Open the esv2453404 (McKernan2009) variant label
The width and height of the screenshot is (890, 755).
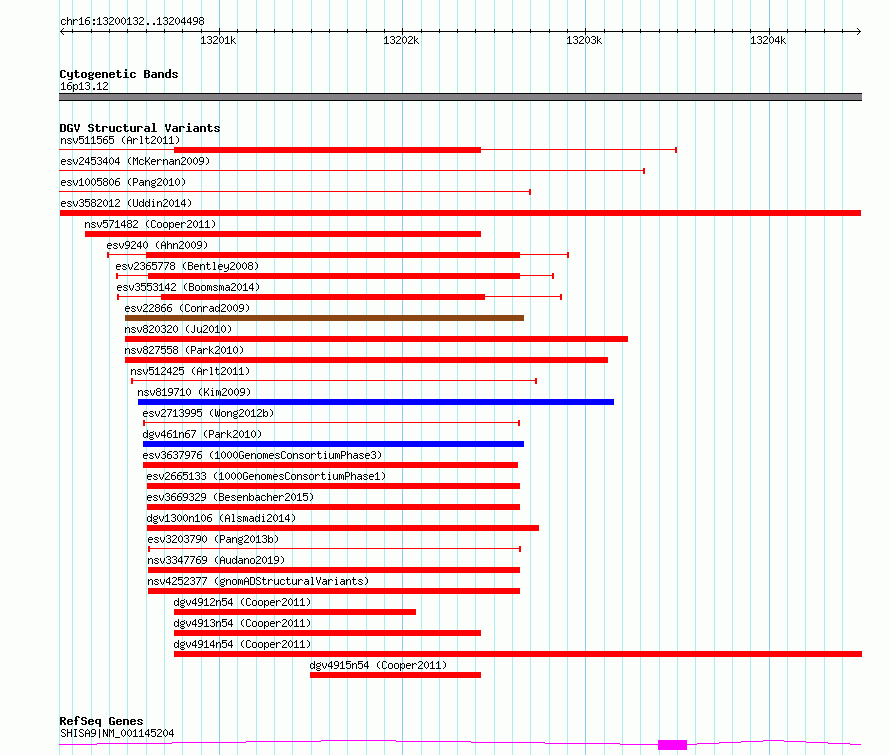(x=135, y=161)
